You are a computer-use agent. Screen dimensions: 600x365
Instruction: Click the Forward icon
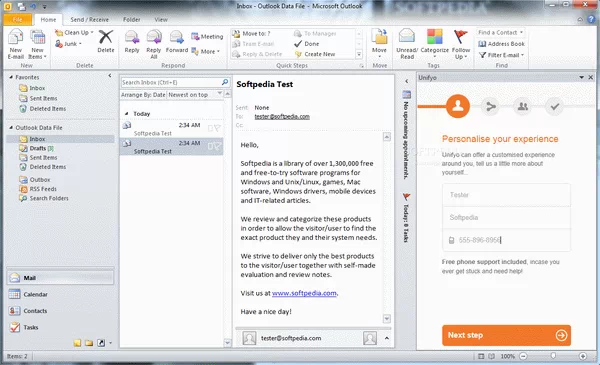[176, 37]
